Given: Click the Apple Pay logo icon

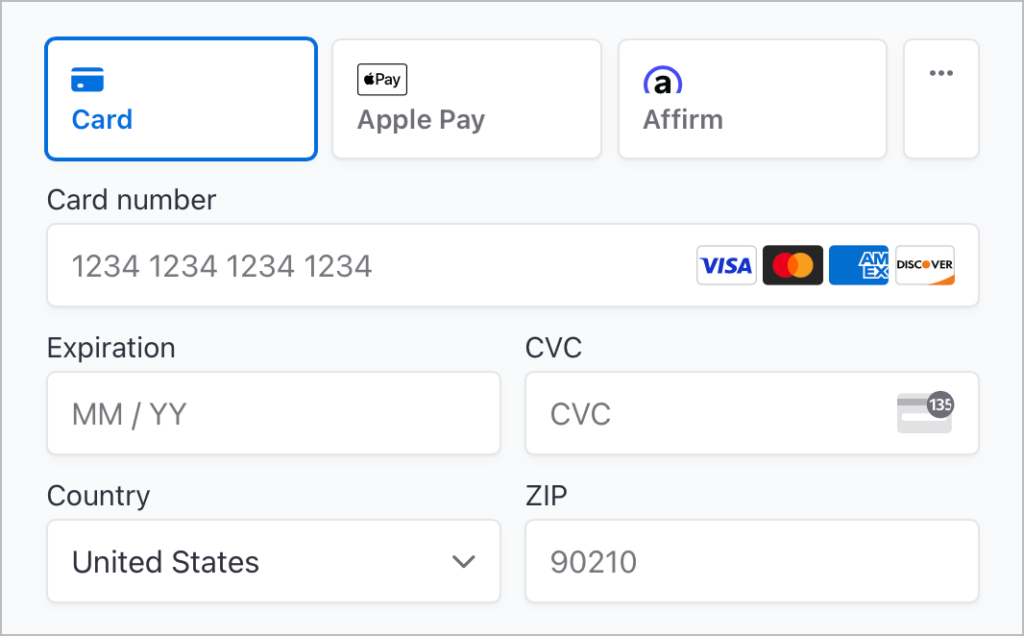Looking at the screenshot, I should coord(382,79).
